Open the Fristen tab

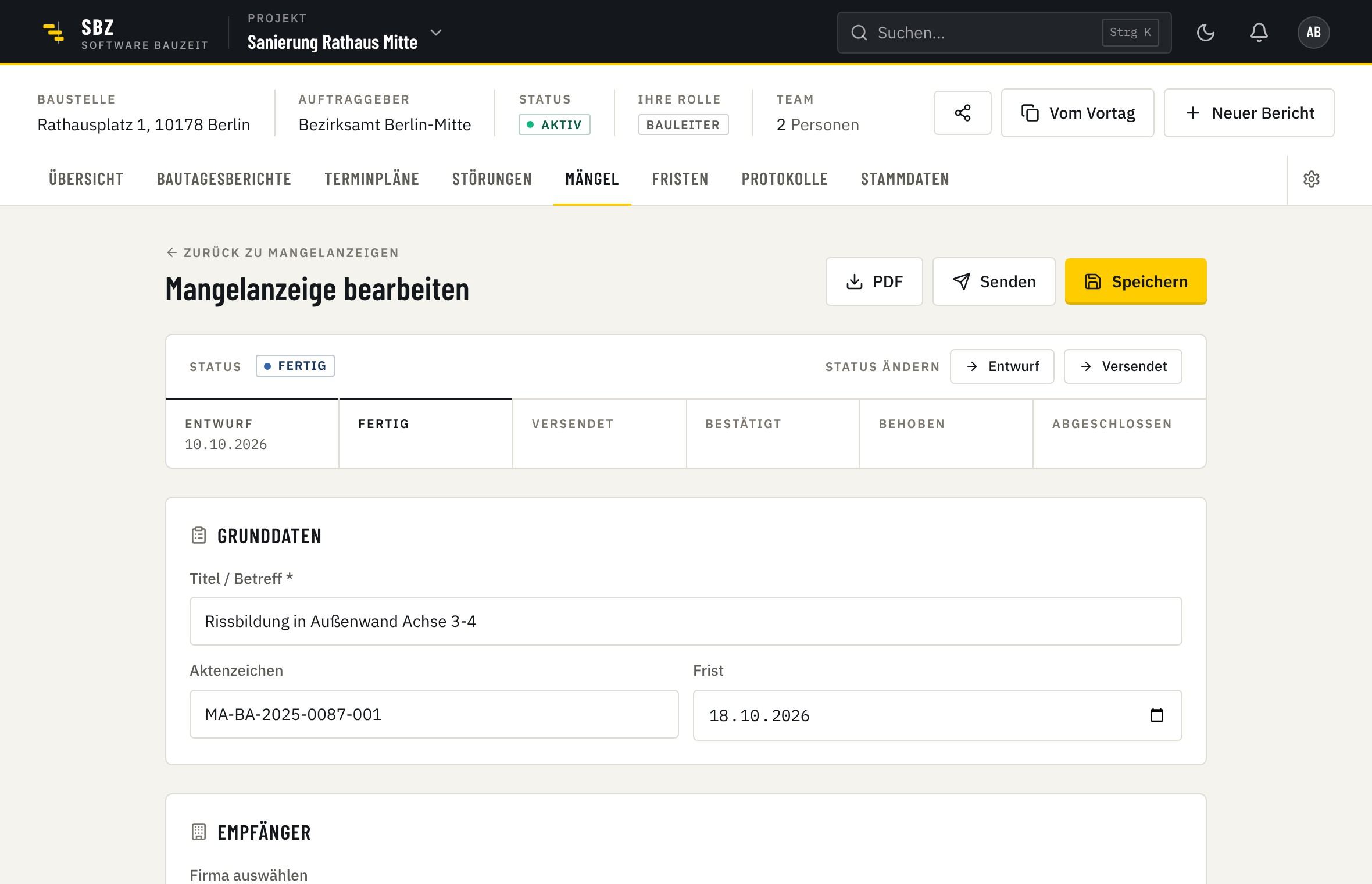point(680,179)
